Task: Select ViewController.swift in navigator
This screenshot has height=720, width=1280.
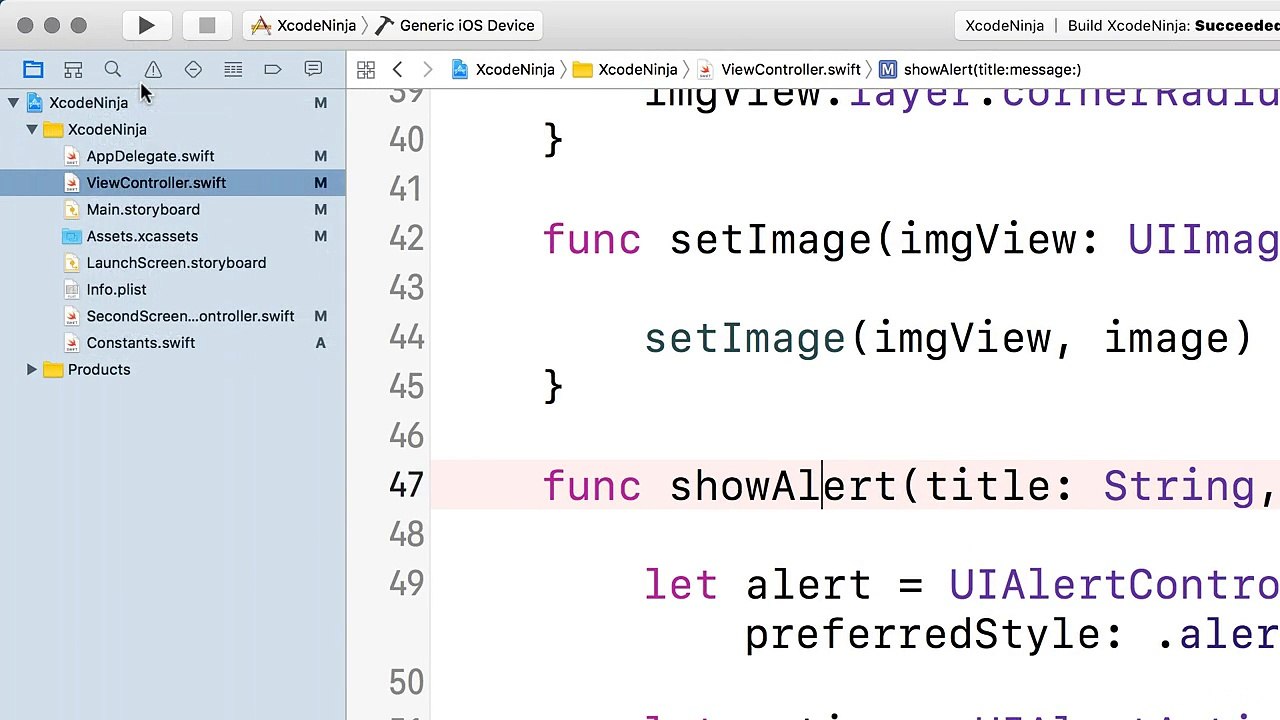Action: click(x=173, y=182)
